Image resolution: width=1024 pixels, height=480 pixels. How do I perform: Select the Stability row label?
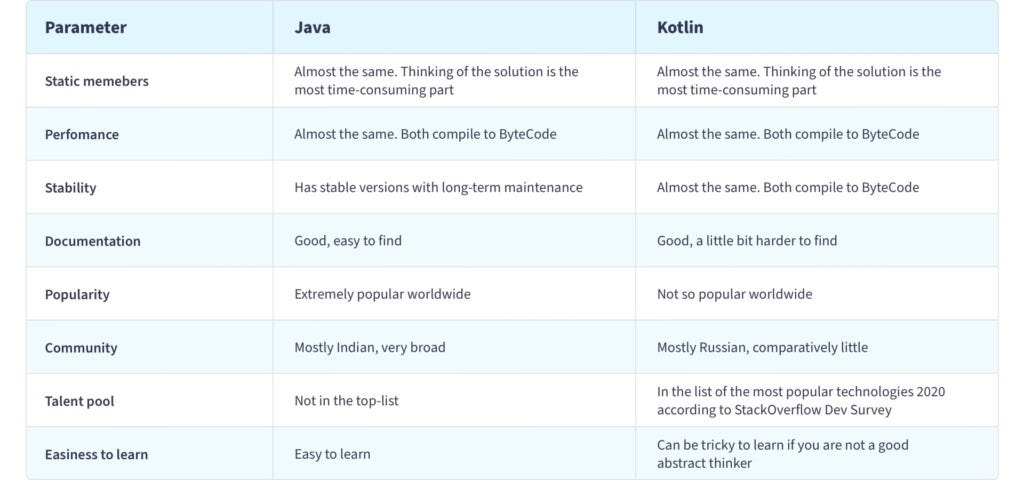point(71,188)
